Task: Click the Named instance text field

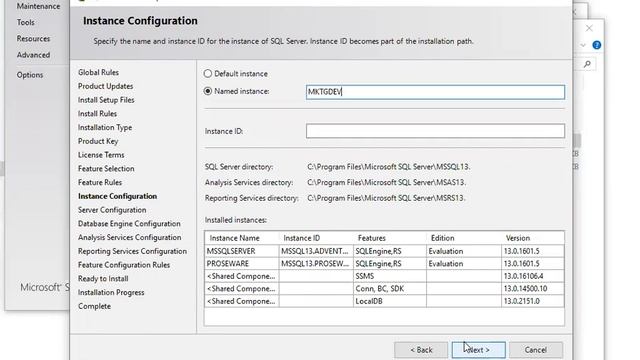Action: 435,92
